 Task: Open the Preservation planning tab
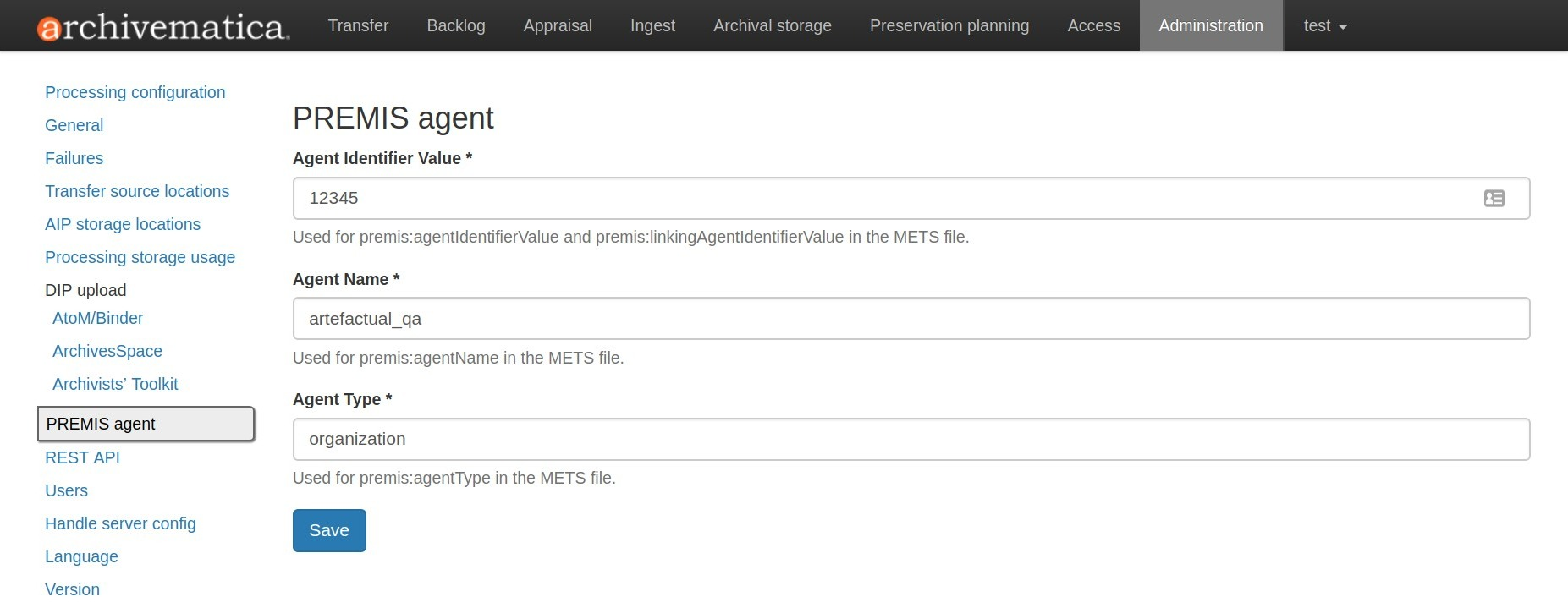(x=949, y=26)
